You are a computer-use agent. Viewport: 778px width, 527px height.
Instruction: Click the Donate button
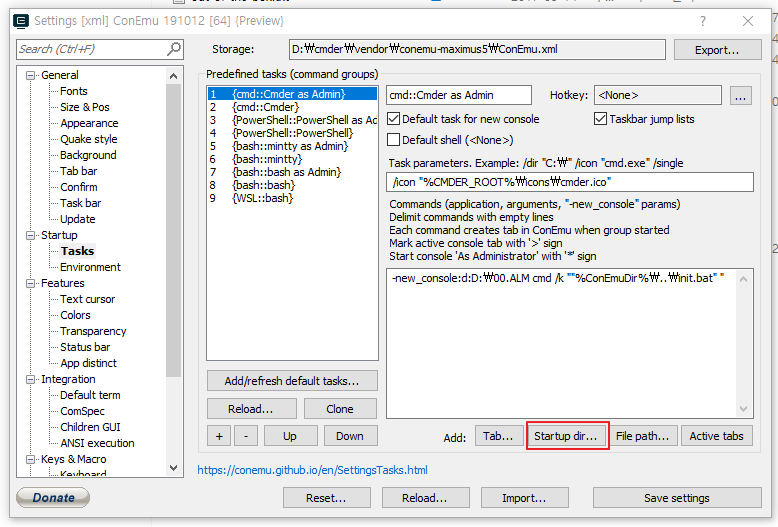53,497
